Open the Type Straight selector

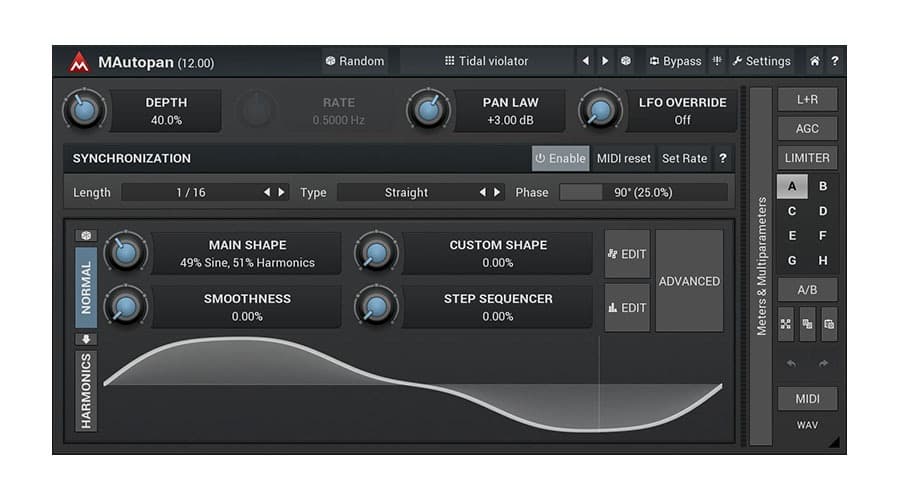coord(421,192)
